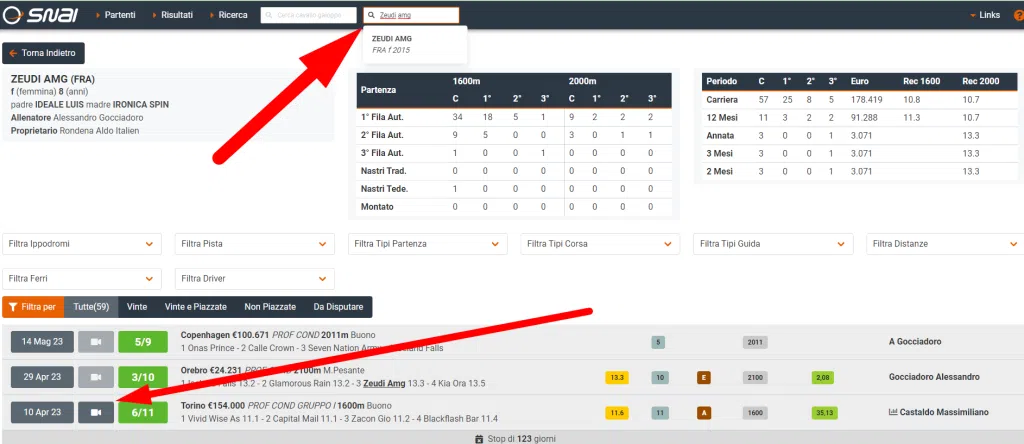The width and height of the screenshot is (1024, 444).
Task: Click chart icon next to Castaldo Massimiliano
Action: tap(893, 412)
